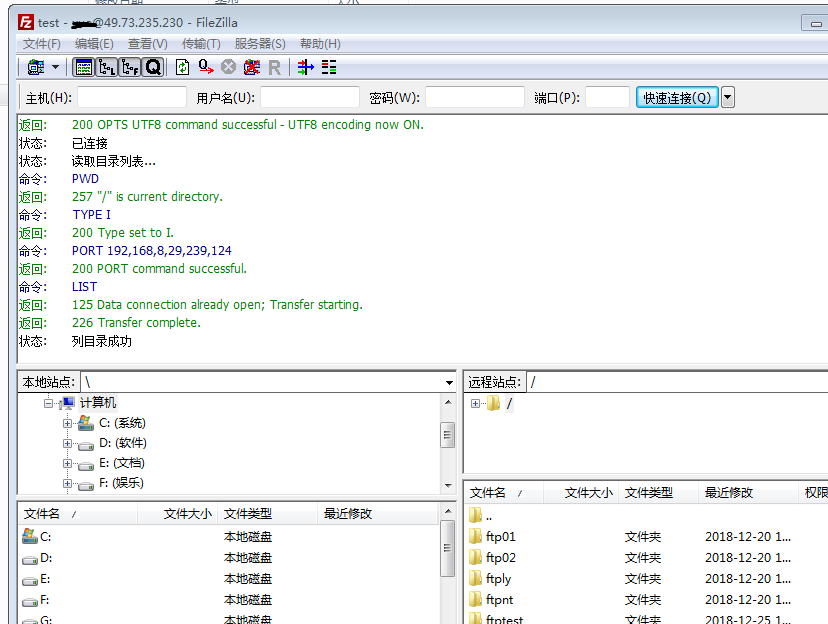This screenshot has height=624, width=828.
Task: Select F: (娱乐) in local tree
Action: pos(121,483)
